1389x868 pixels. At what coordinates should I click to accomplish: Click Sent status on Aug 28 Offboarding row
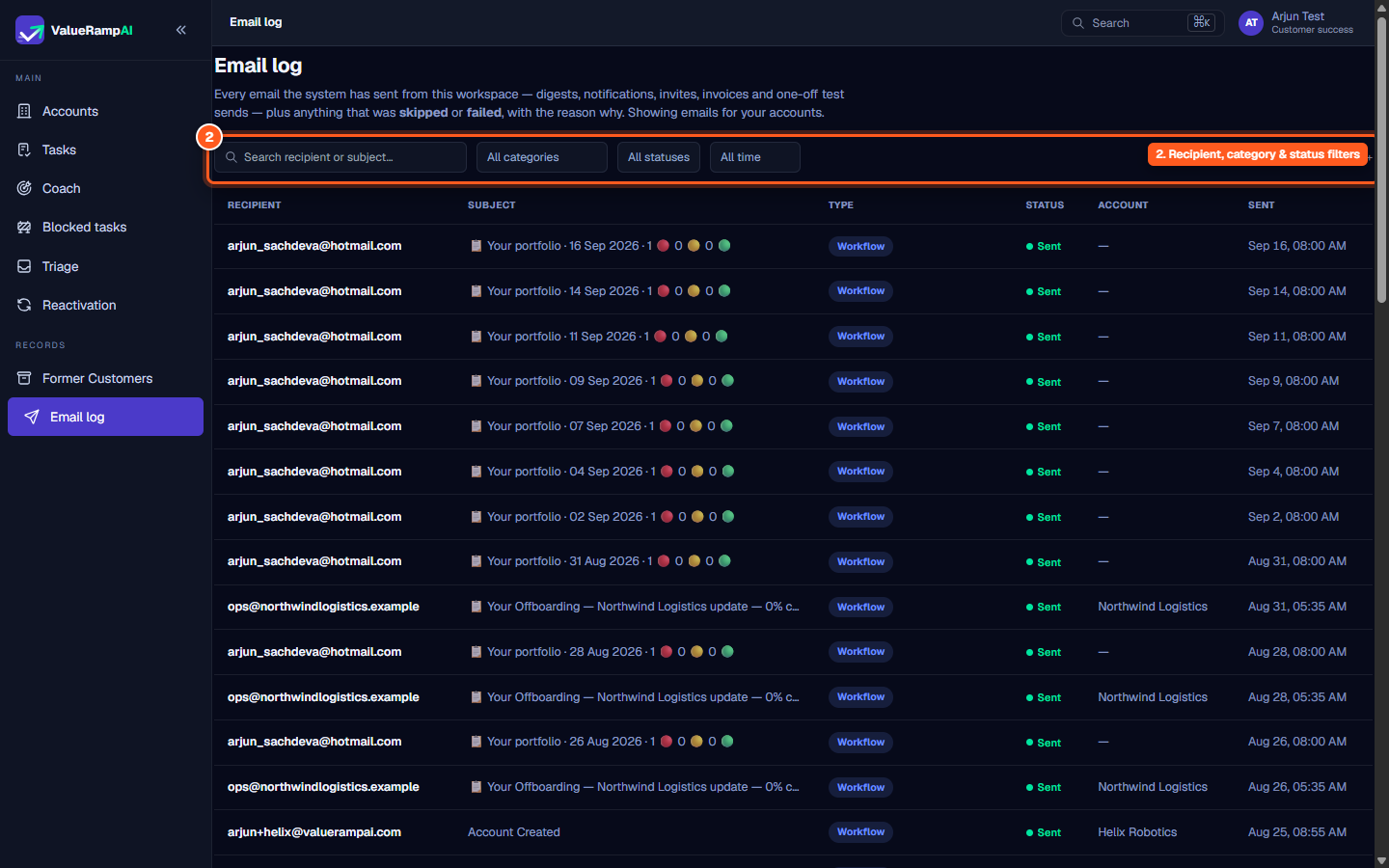pos(1044,697)
